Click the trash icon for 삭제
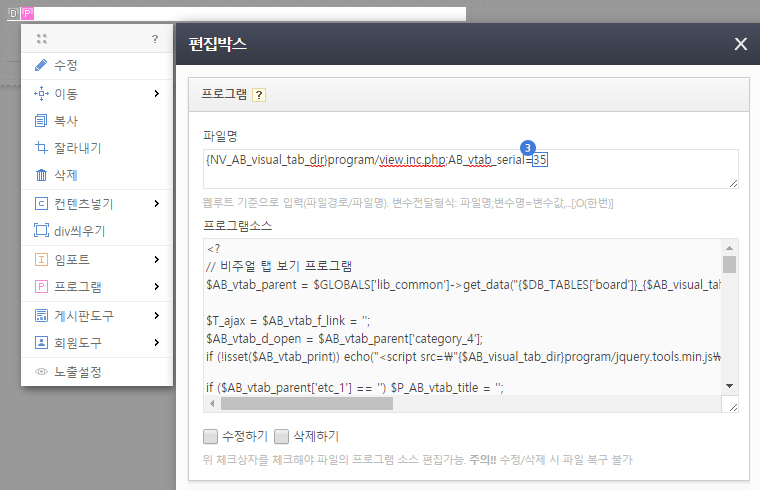 41,175
